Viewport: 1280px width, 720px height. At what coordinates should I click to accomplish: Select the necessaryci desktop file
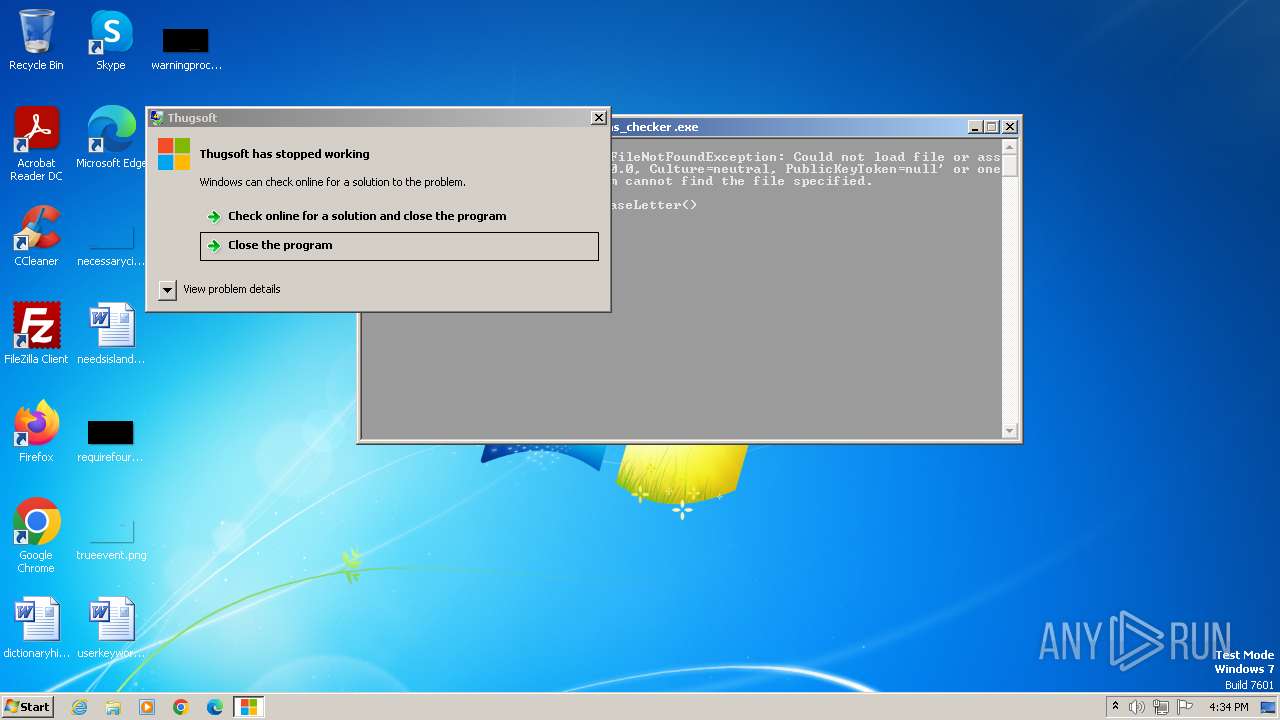(111, 245)
